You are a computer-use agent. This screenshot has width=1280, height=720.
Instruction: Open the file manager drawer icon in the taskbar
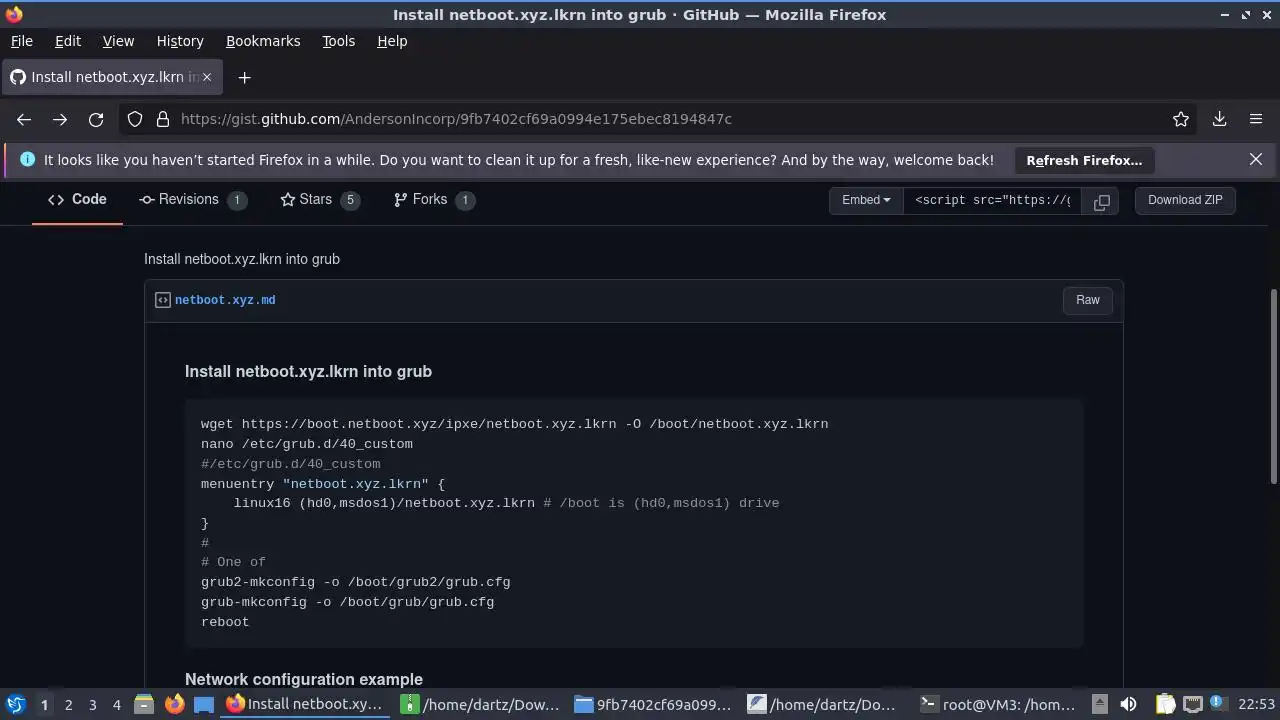pos(143,704)
